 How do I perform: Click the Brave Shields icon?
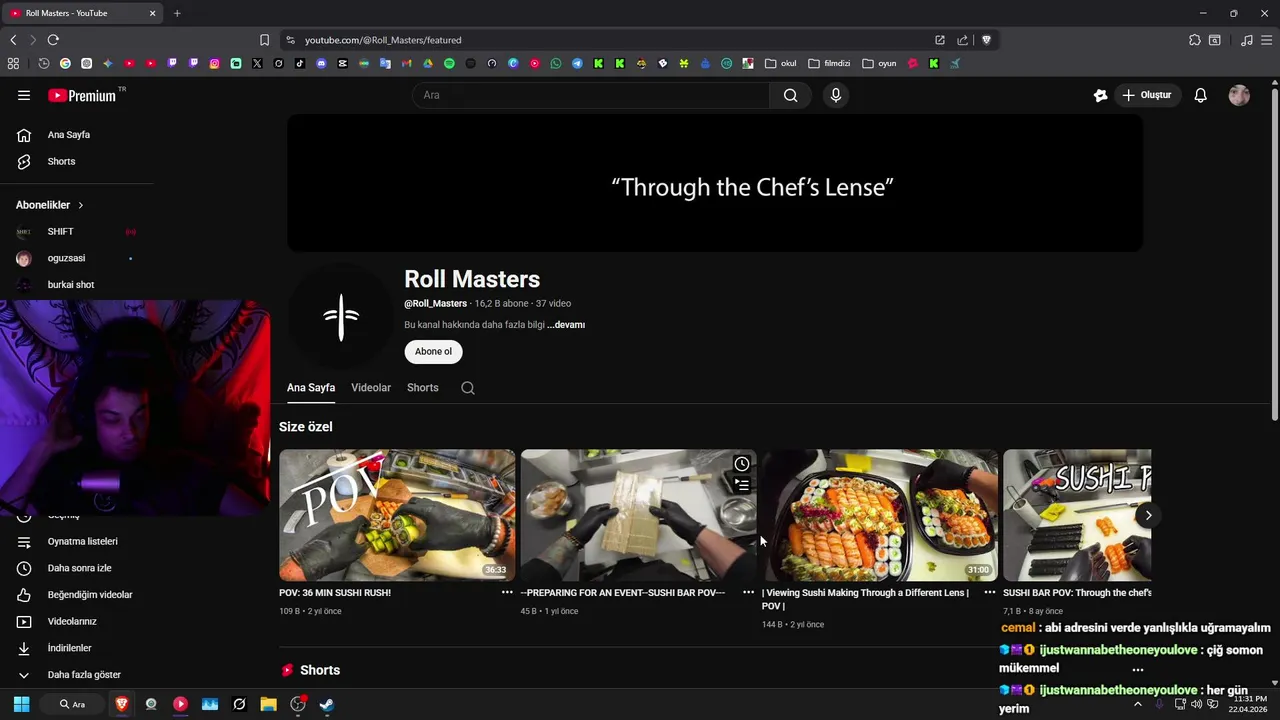[x=986, y=40]
